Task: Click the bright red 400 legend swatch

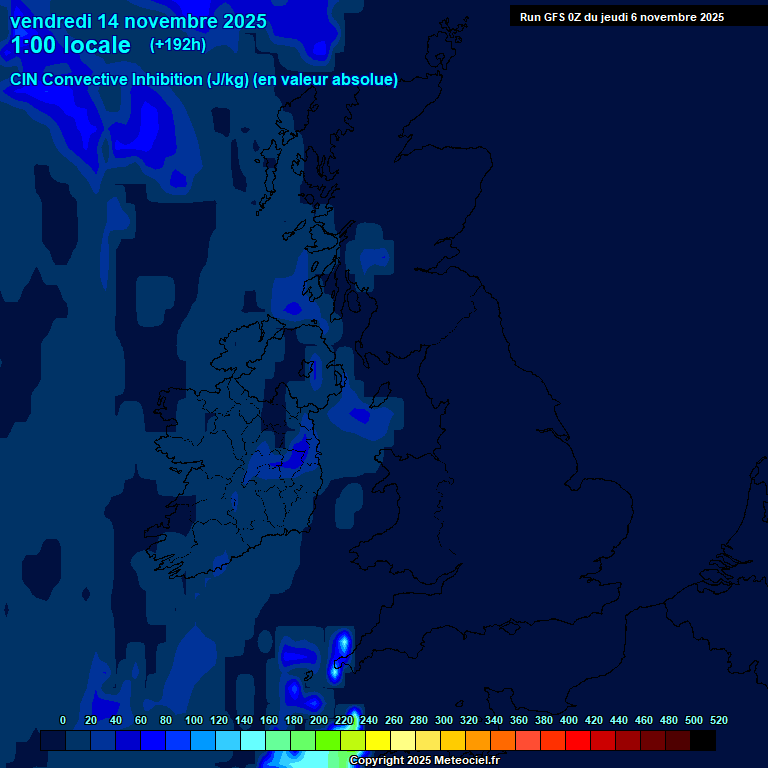Action: coord(578,741)
